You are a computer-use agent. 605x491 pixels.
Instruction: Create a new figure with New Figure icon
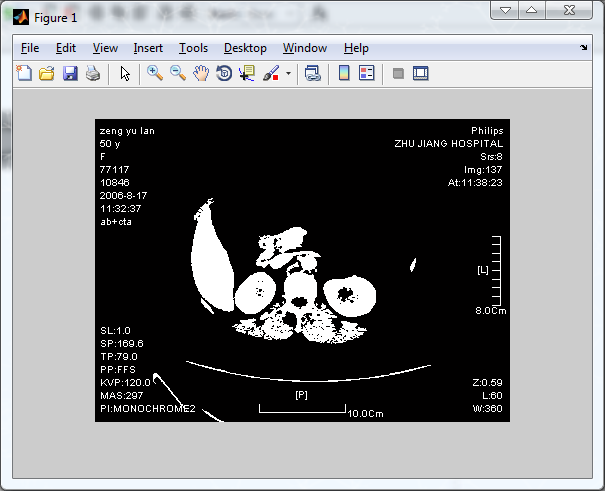pos(24,73)
